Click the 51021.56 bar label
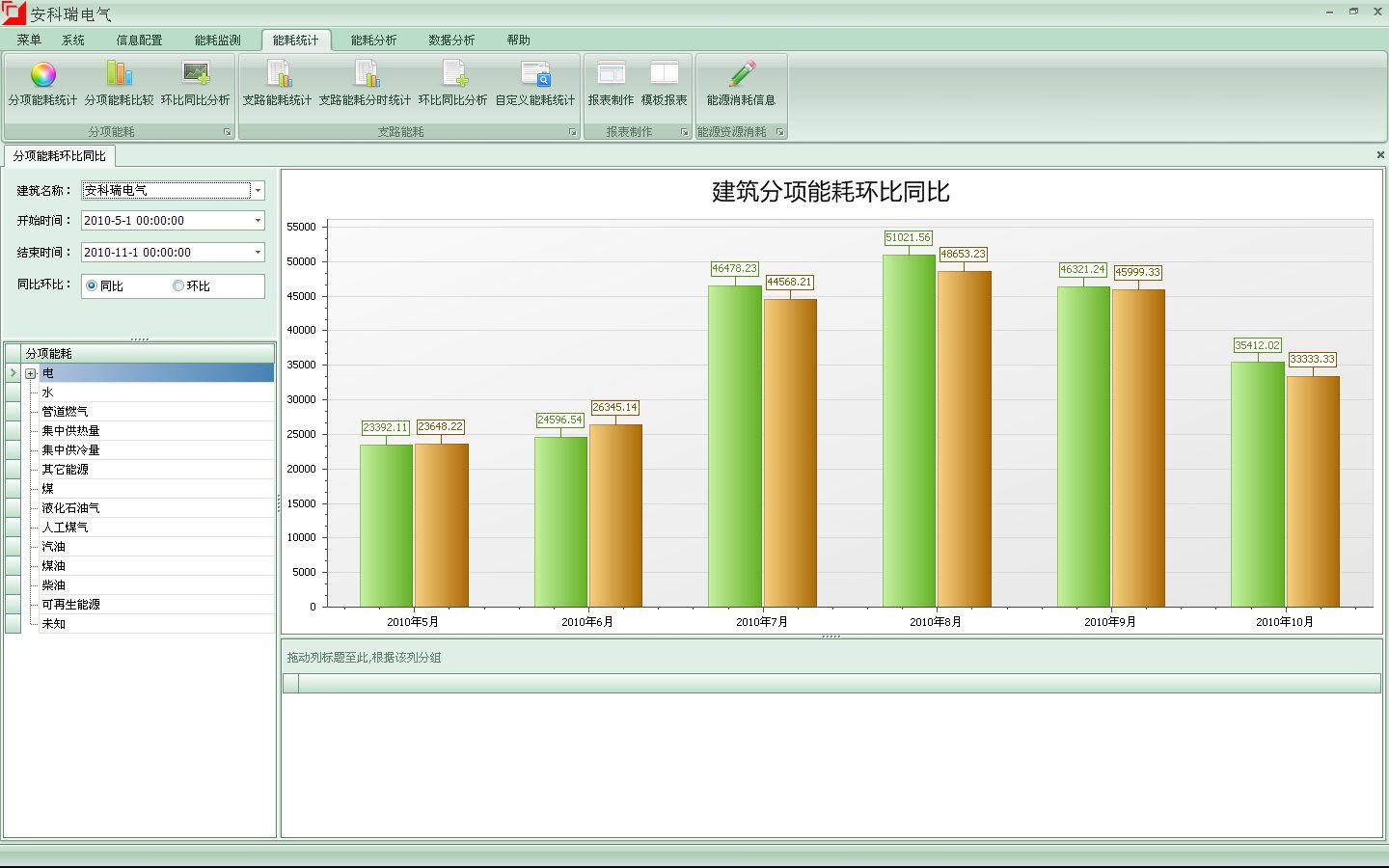Screen dimensions: 1389x868 click(x=908, y=237)
